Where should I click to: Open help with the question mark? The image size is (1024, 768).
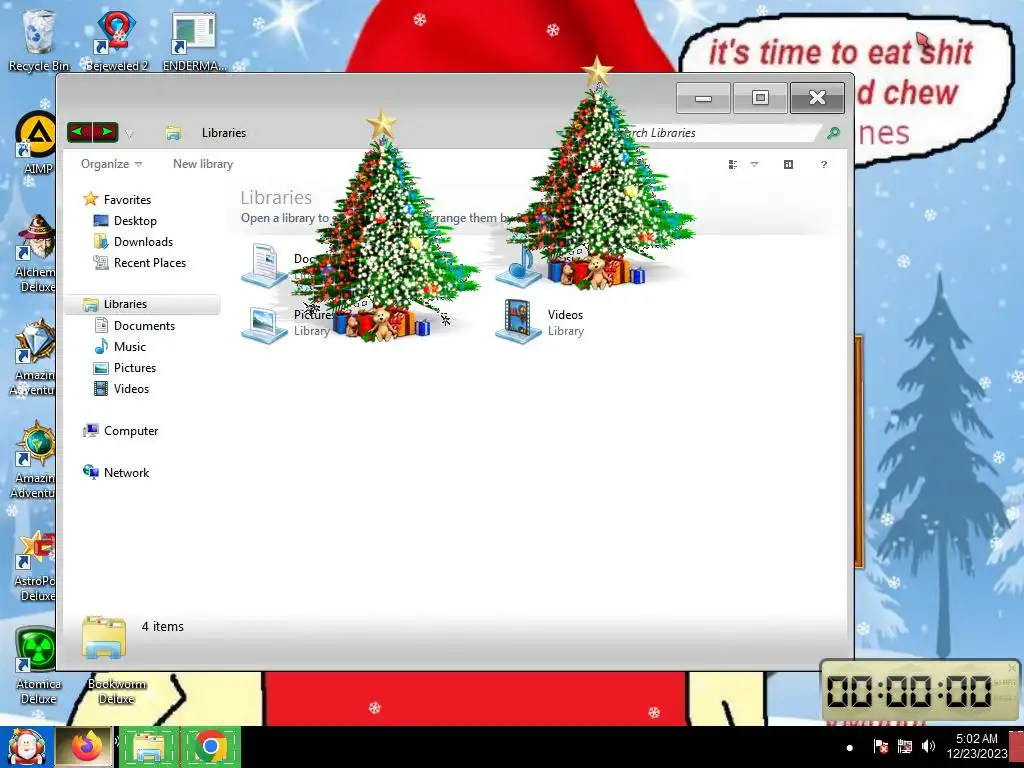pyautogui.click(x=824, y=165)
